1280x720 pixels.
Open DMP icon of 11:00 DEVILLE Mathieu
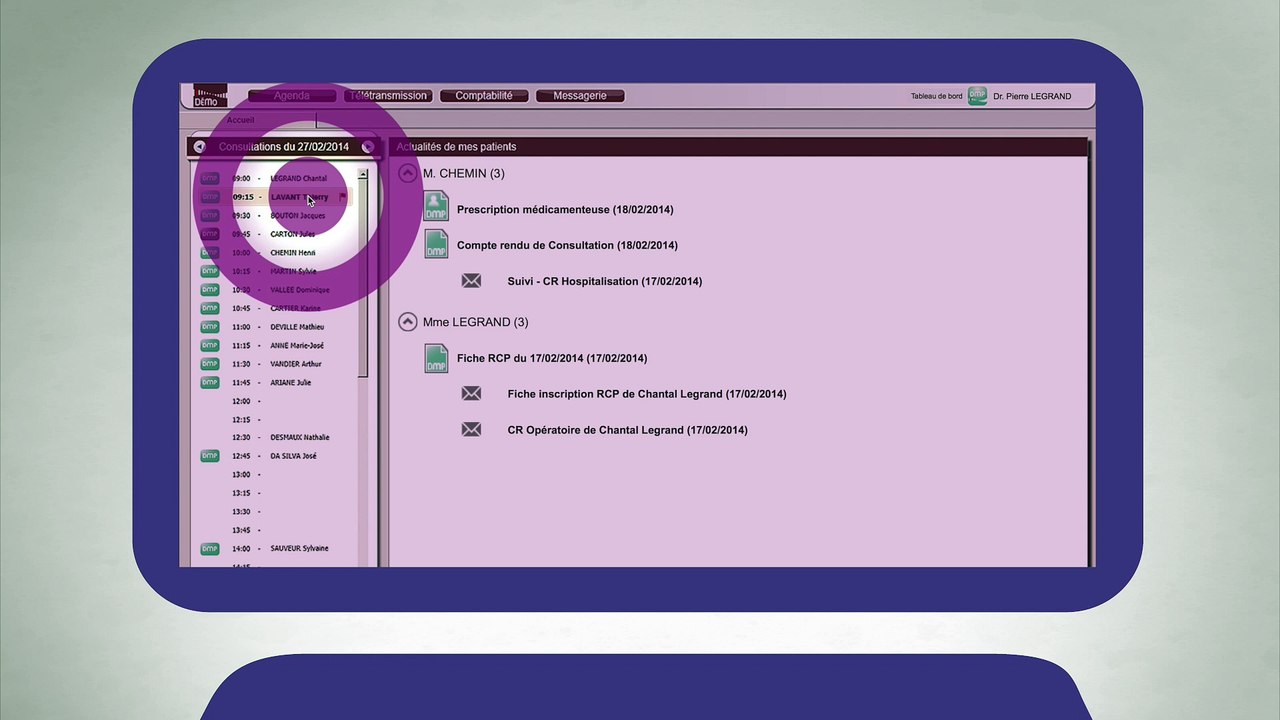209,326
